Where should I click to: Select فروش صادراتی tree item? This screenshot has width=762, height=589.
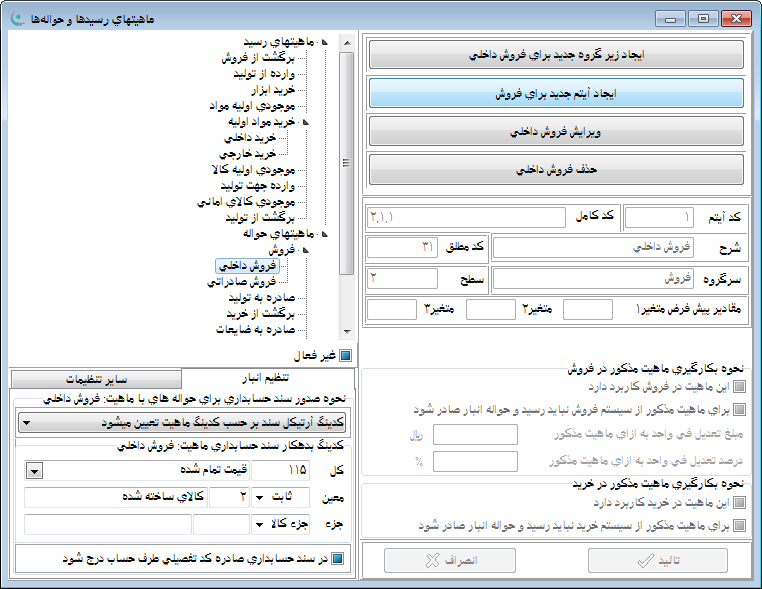[242, 282]
